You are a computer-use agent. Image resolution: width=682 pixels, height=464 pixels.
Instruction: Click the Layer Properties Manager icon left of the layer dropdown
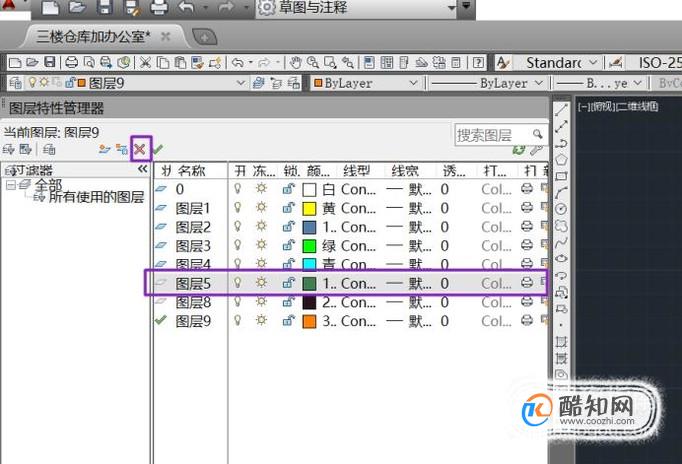point(15,83)
